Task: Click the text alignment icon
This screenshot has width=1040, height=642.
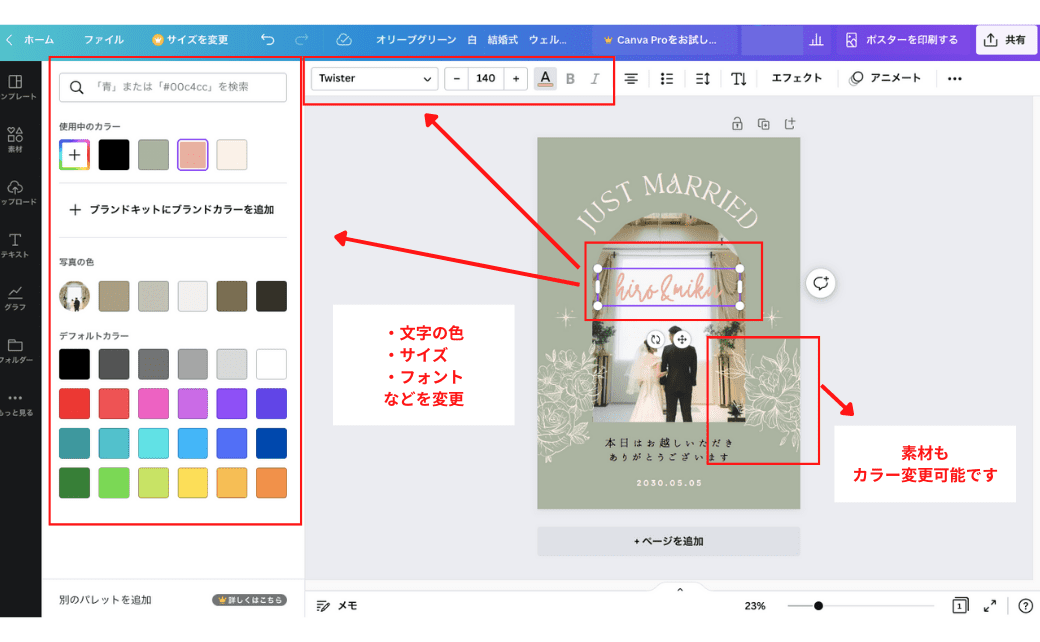Action: click(x=631, y=78)
